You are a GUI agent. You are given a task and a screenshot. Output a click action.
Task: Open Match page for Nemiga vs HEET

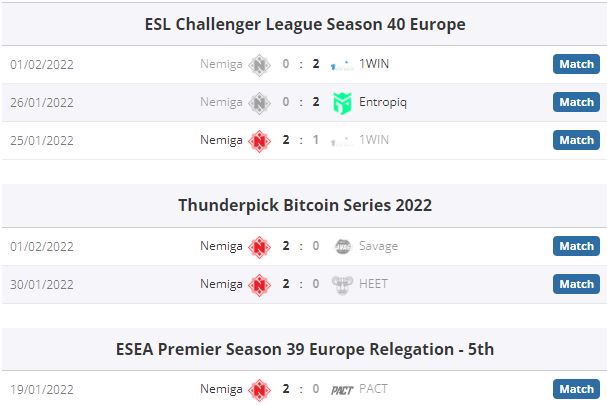(x=576, y=284)
